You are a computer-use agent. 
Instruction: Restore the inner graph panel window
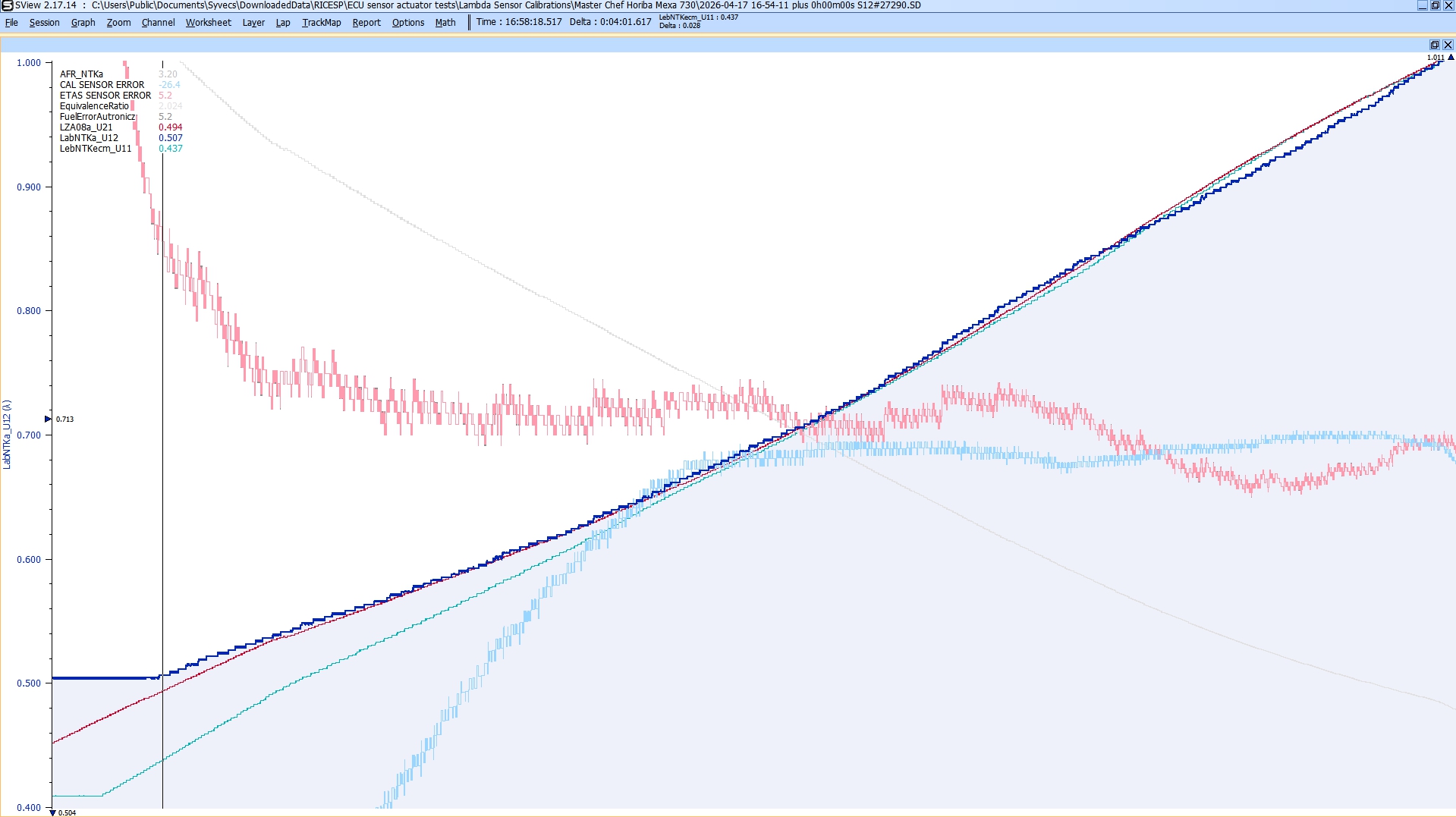[x=1434, y=45]
